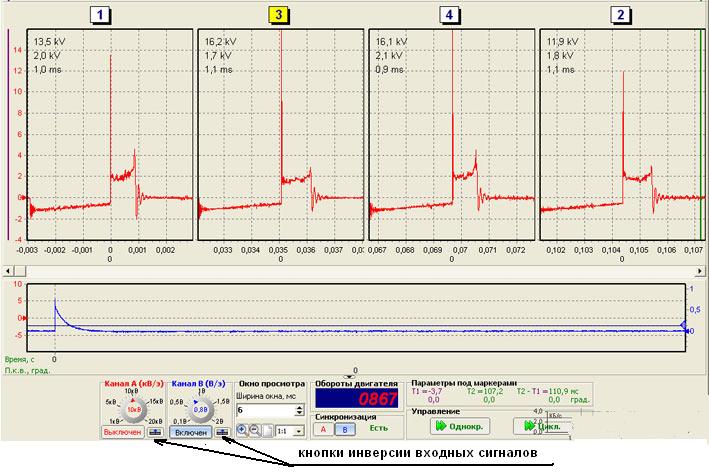709x473 pixels.
Task: Click the cylinder 3 waveform chart
Action: pos(281,134)
